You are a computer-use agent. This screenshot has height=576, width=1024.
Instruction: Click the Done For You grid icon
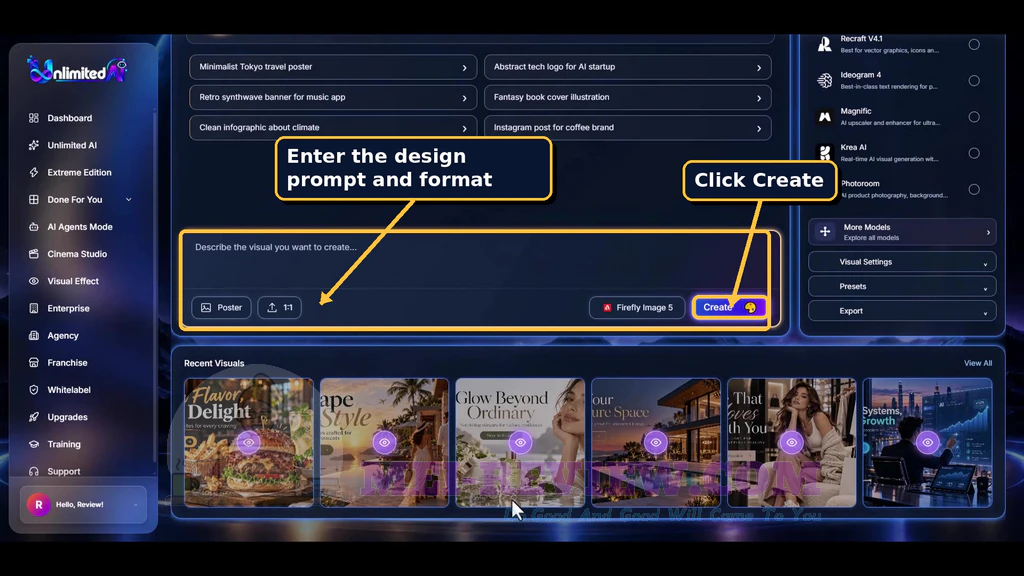point(34,199)
